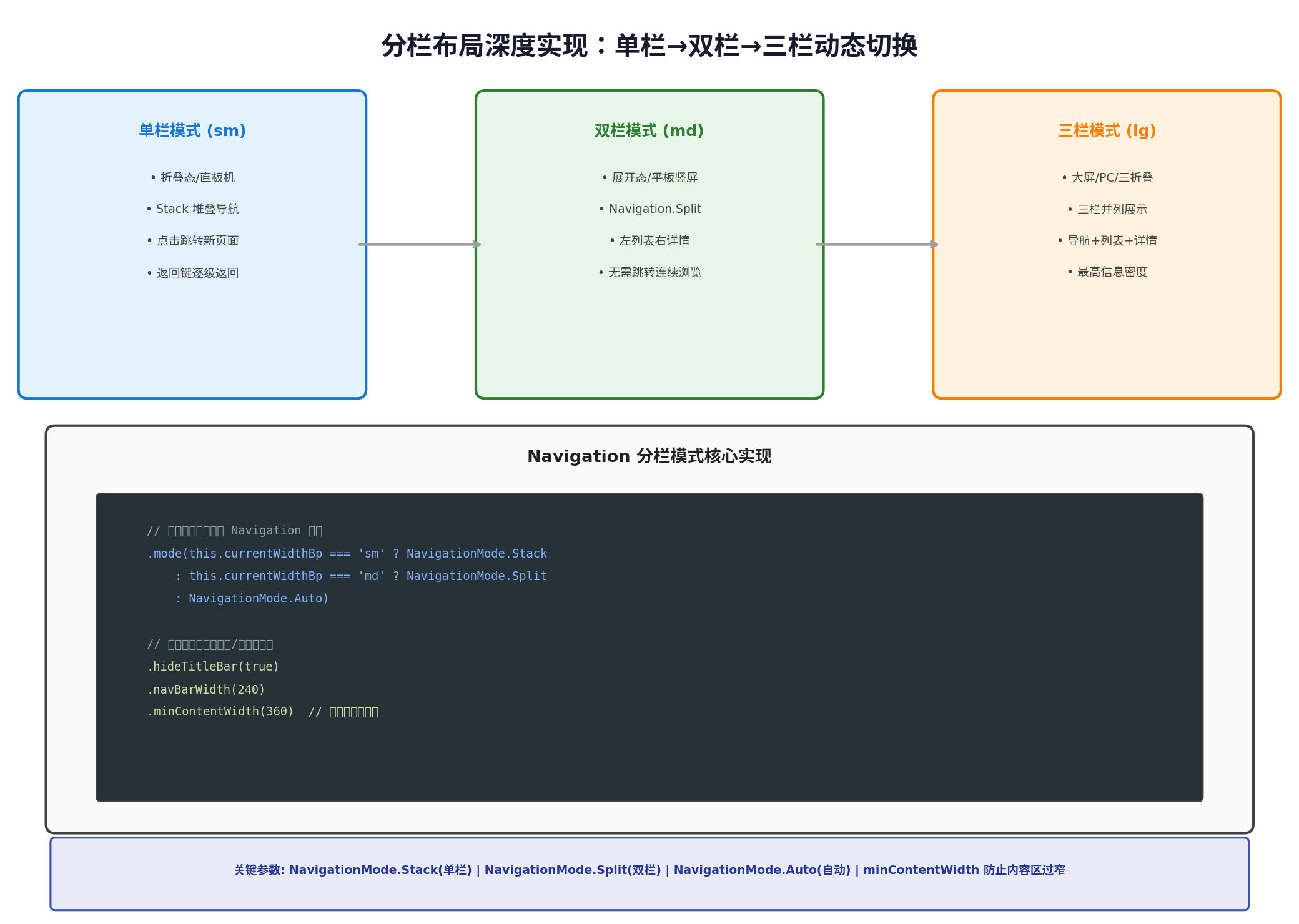Select the heading '单栏模式 (sm)'

click(x=192, y=130)
